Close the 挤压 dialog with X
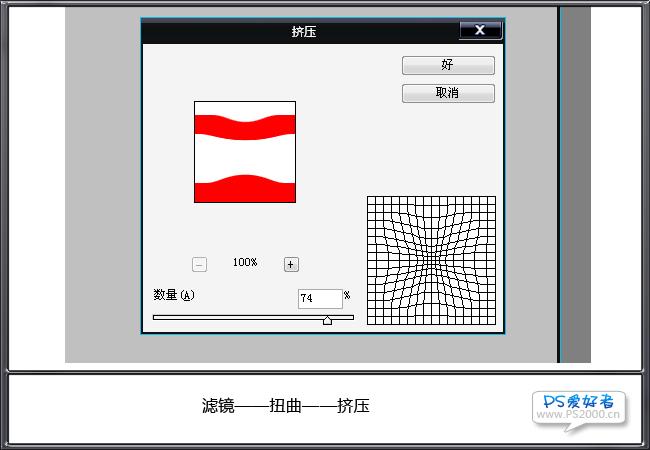 [x=480, y=30]
